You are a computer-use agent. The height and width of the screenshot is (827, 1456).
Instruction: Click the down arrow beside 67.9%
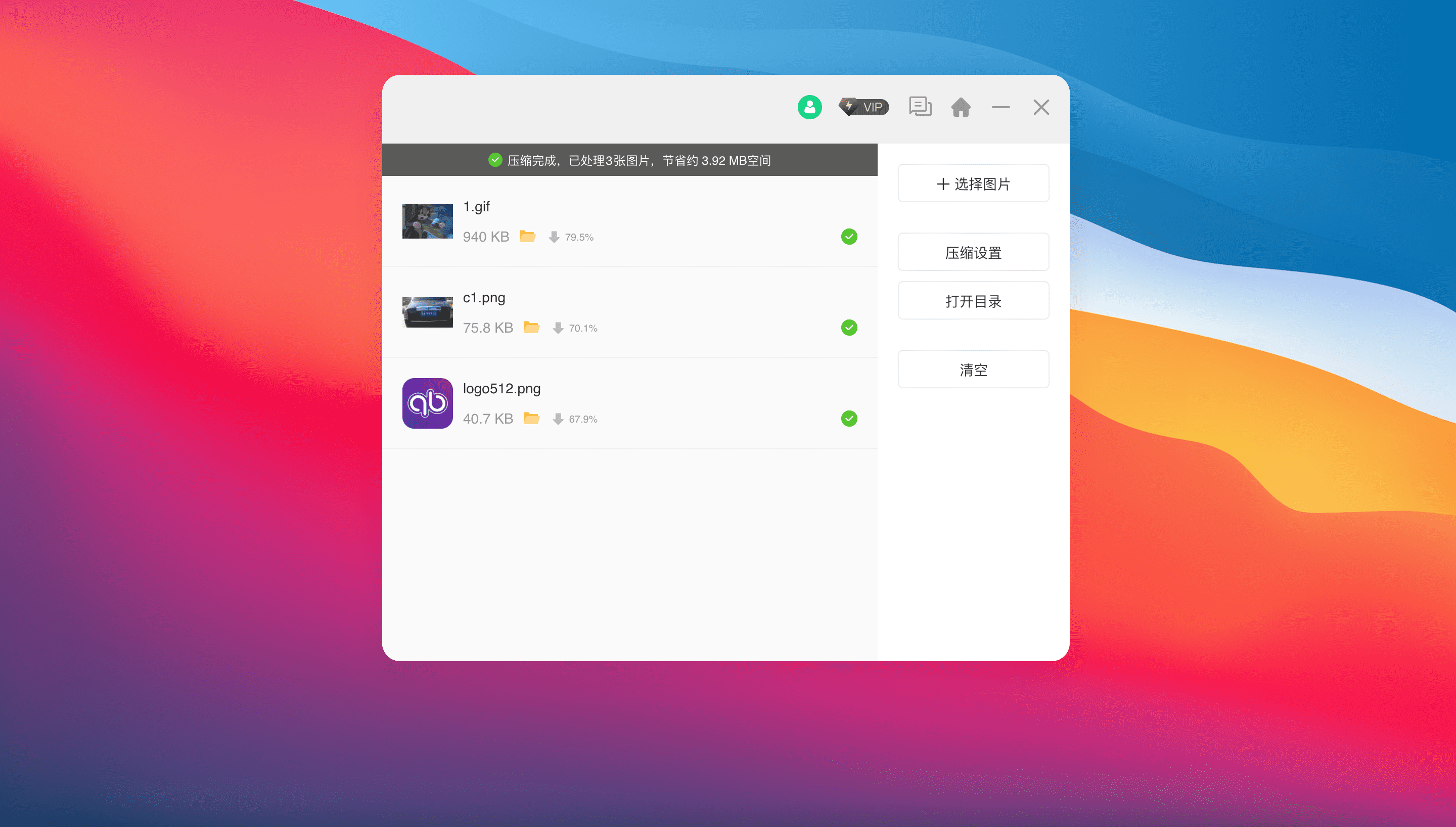click(558, 419)
